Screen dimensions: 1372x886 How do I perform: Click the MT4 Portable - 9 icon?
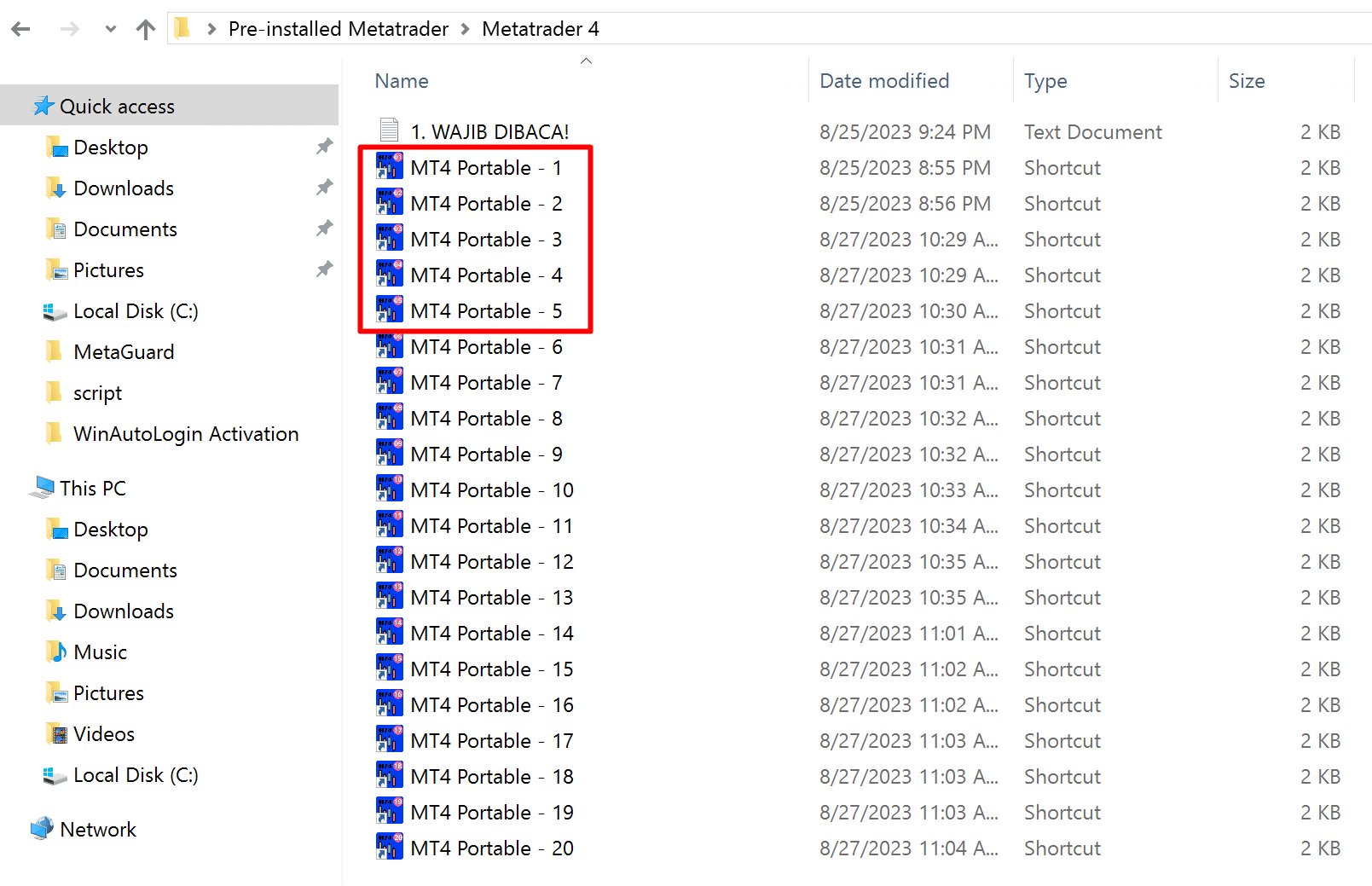pyautogui.click(x=390, y=453)
